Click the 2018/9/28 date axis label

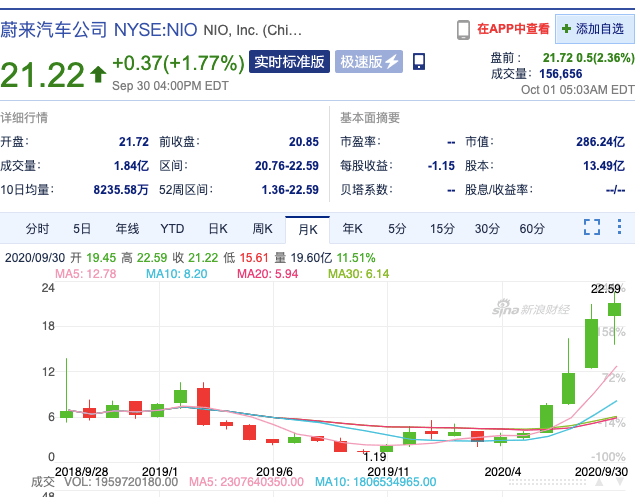click(81, 472)
